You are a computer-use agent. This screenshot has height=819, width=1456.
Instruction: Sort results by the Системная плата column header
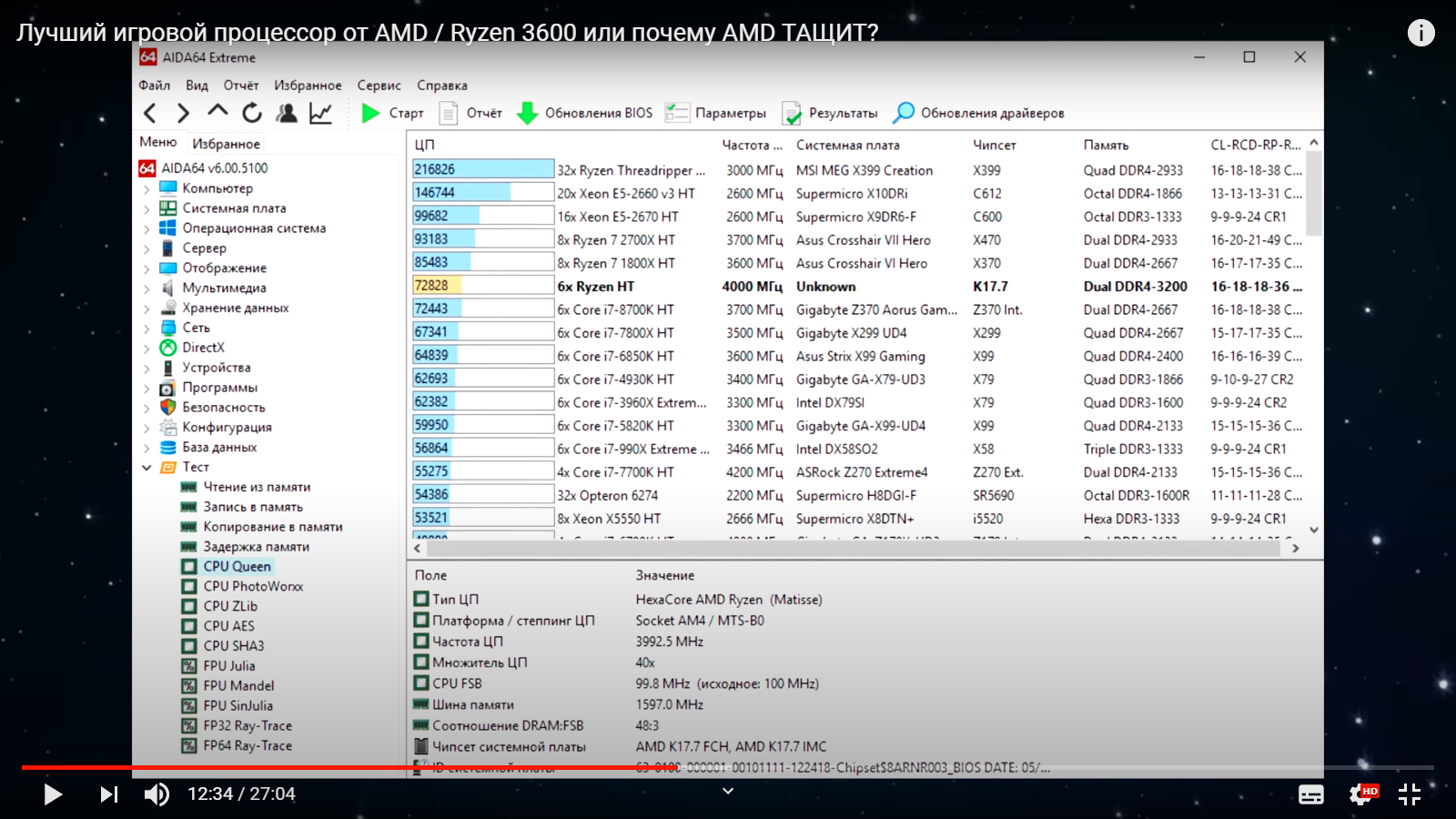(848, 145)
